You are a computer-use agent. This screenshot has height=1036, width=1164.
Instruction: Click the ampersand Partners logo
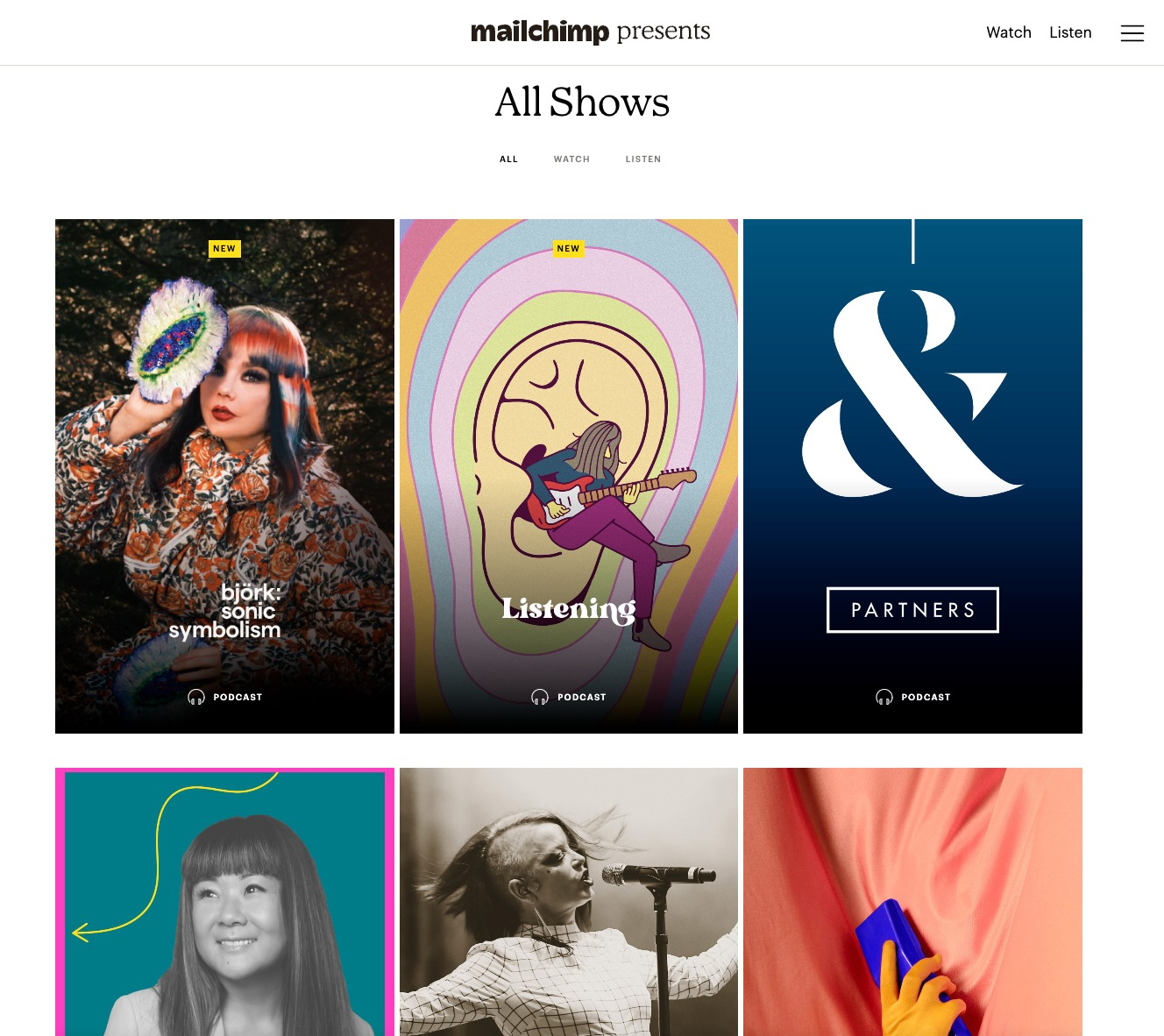pyautogui.click(x=912, y=394)
